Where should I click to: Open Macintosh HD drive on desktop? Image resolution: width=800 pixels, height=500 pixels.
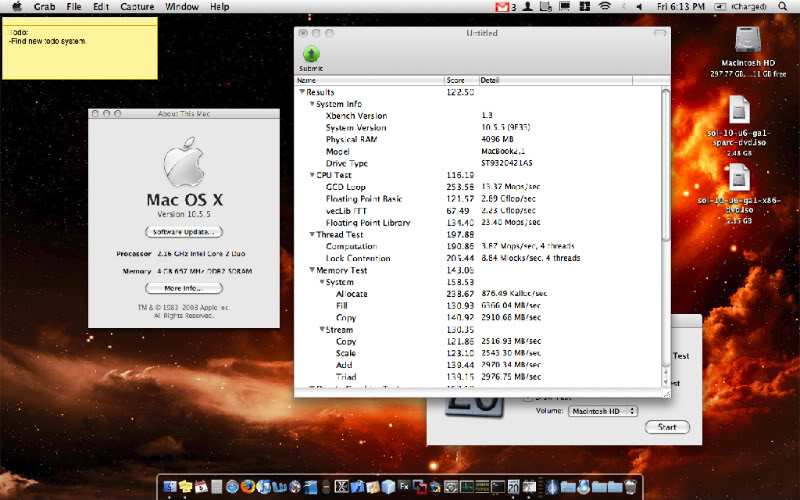[x=750, y=41]
